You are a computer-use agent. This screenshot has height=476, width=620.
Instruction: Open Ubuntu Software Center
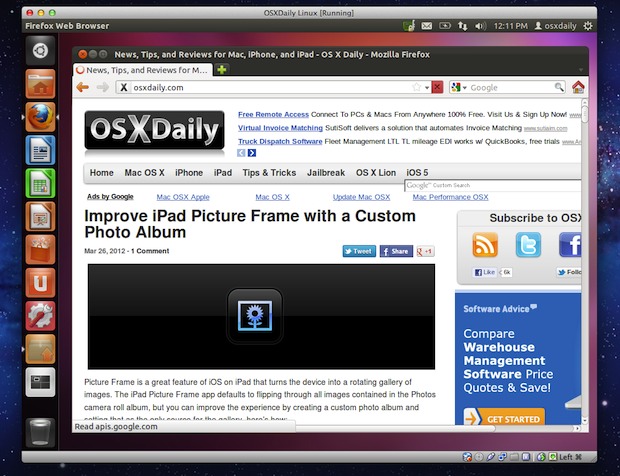tap(40, 250)
